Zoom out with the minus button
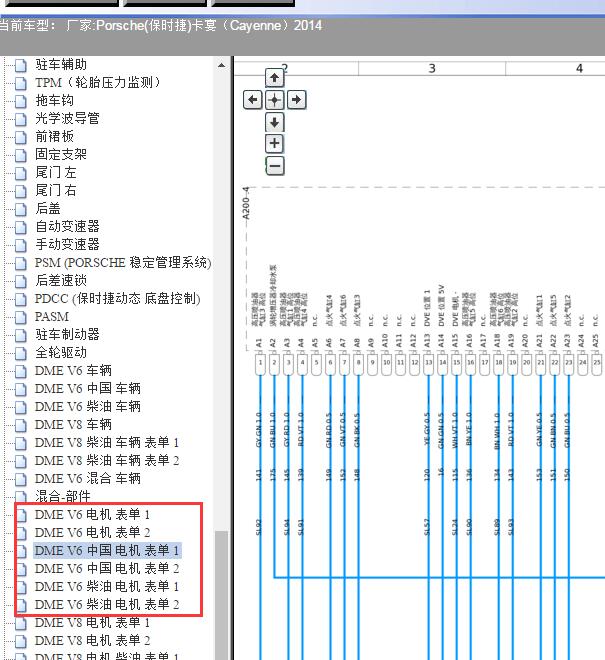 pos(275,166)
